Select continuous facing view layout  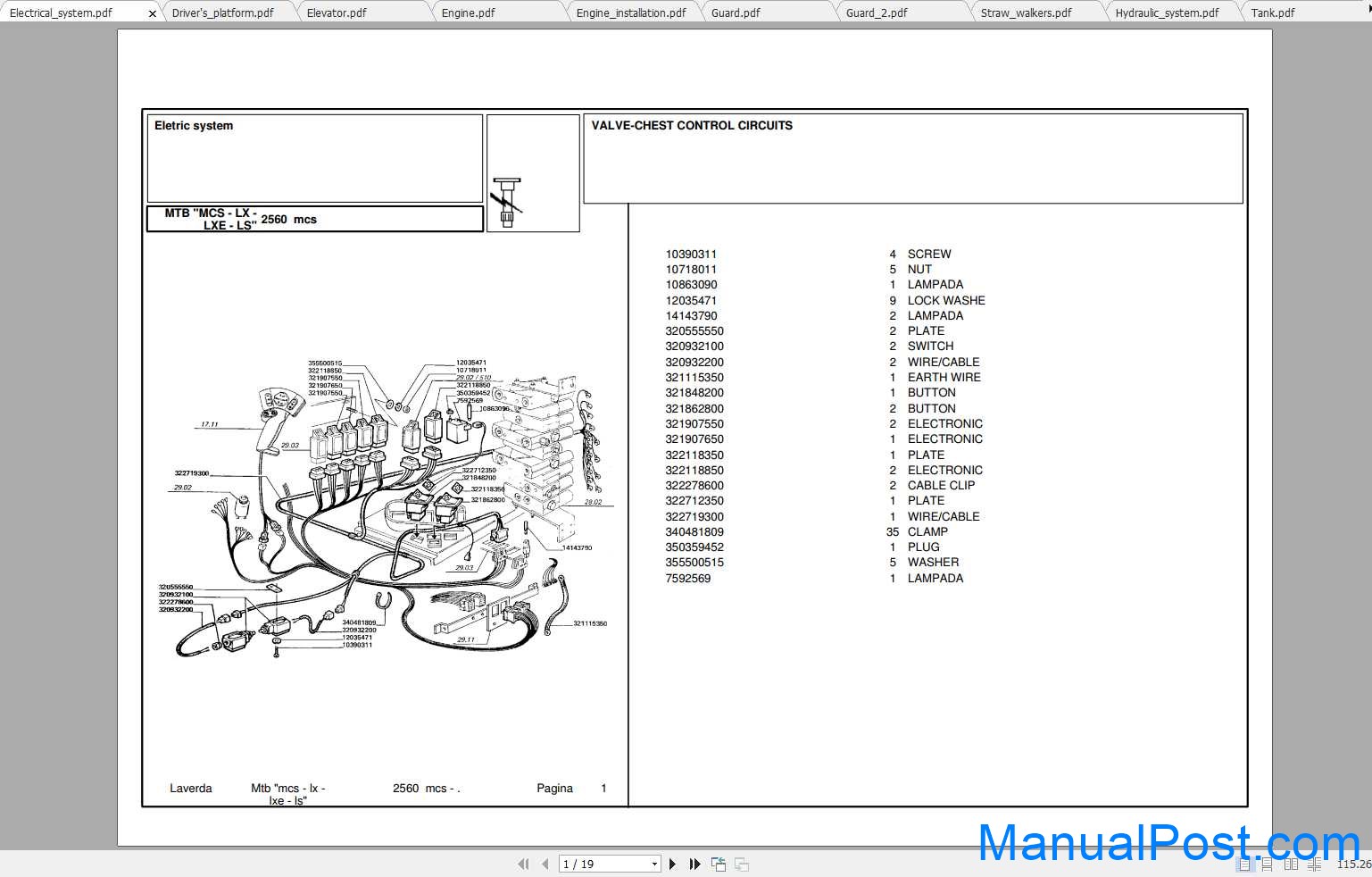tap(1315, 864)
